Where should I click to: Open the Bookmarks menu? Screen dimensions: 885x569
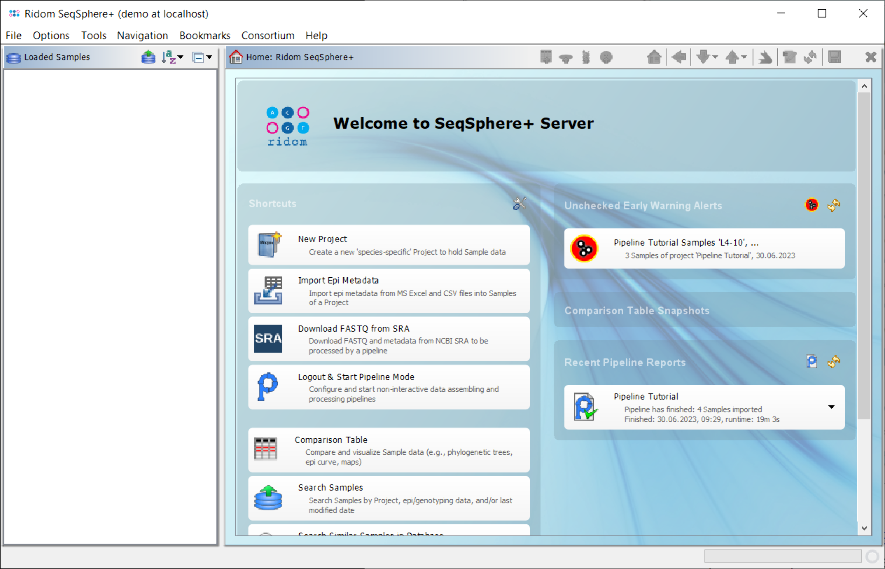click(205, 35)
